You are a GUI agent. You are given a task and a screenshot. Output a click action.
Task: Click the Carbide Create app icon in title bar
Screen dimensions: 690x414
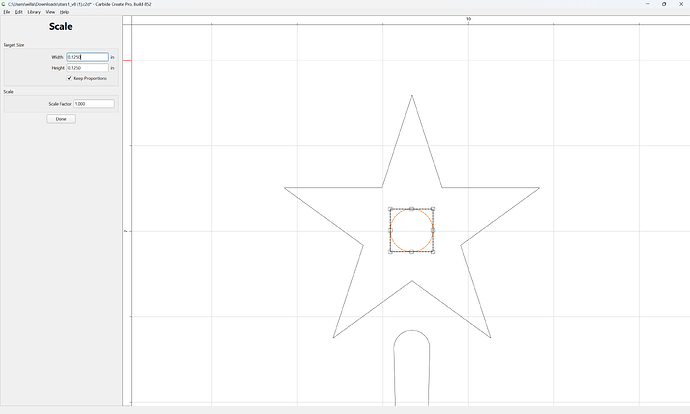click(x=4, y=4)
